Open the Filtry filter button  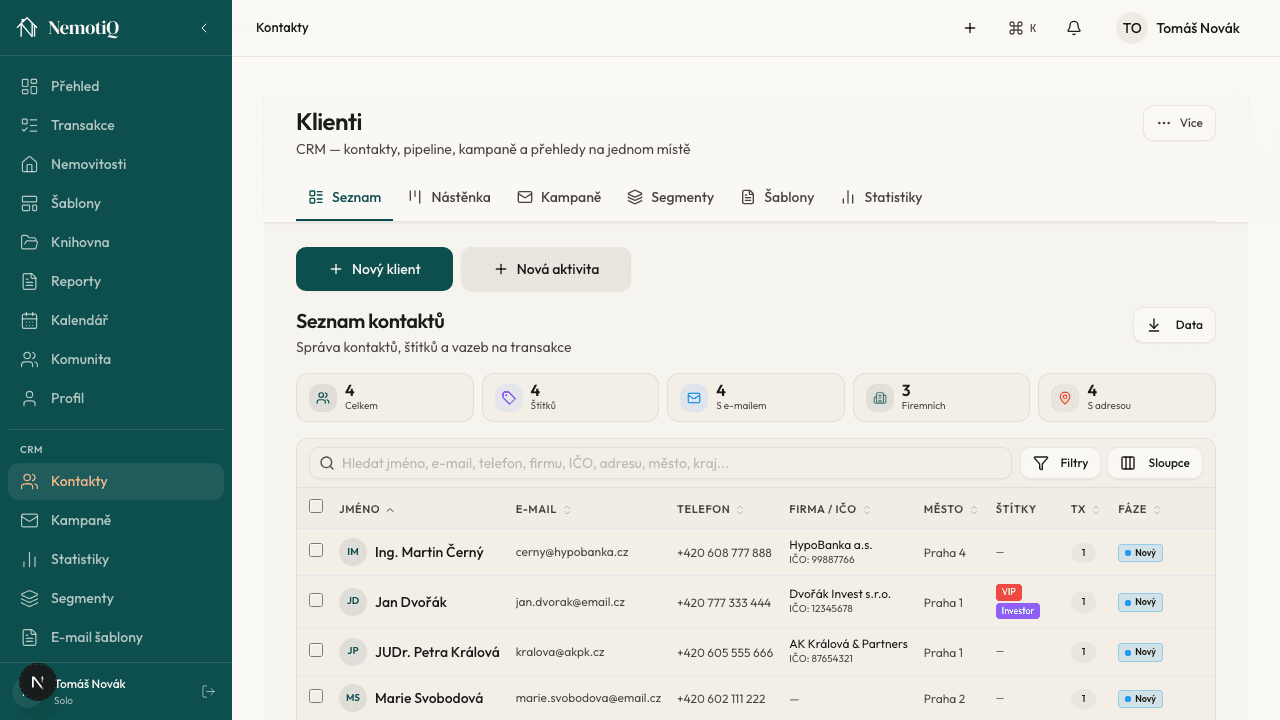click(x=1060, y=463)
